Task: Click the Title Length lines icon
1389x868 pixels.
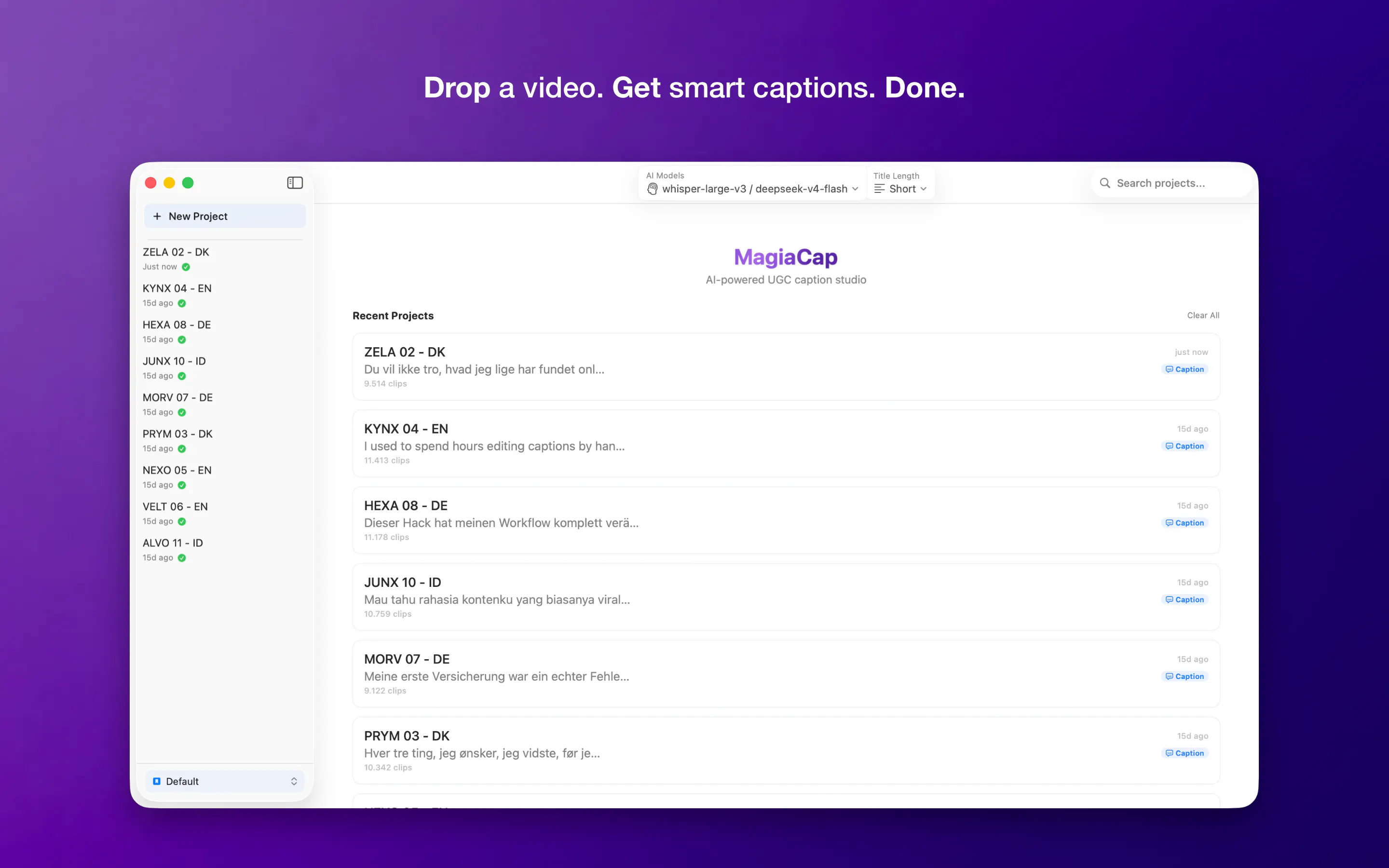Action: tap(879, 189)
